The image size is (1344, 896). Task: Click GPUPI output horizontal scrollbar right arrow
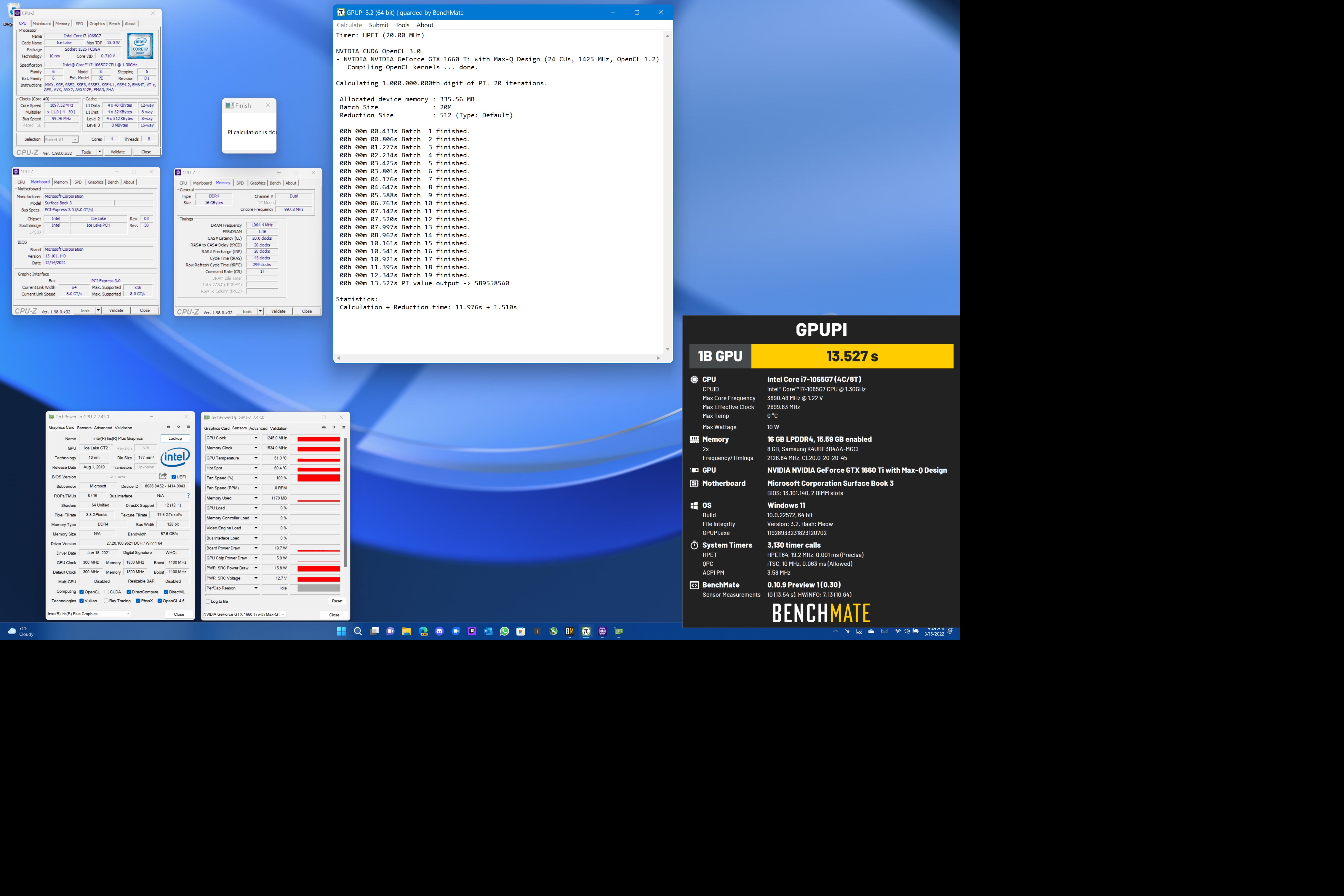tap(658, 358)
